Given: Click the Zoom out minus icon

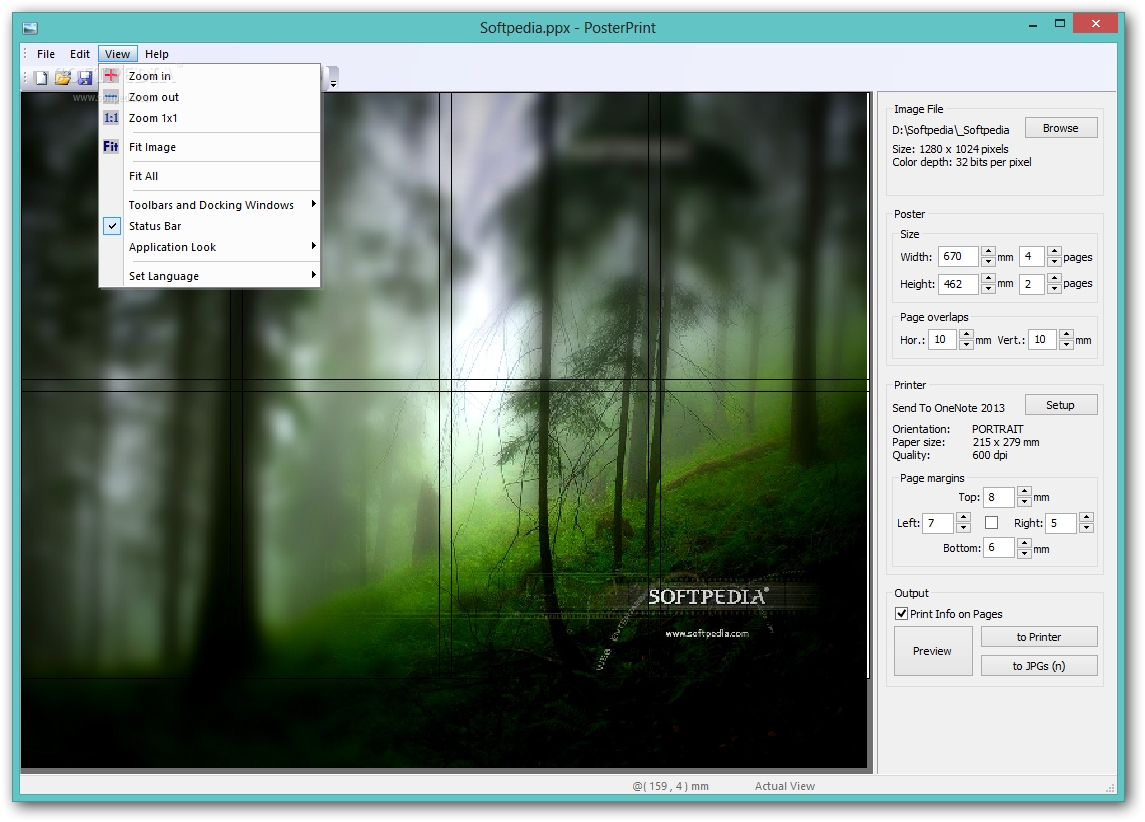Looking at the screenshot, I should (x=111, y=97).
